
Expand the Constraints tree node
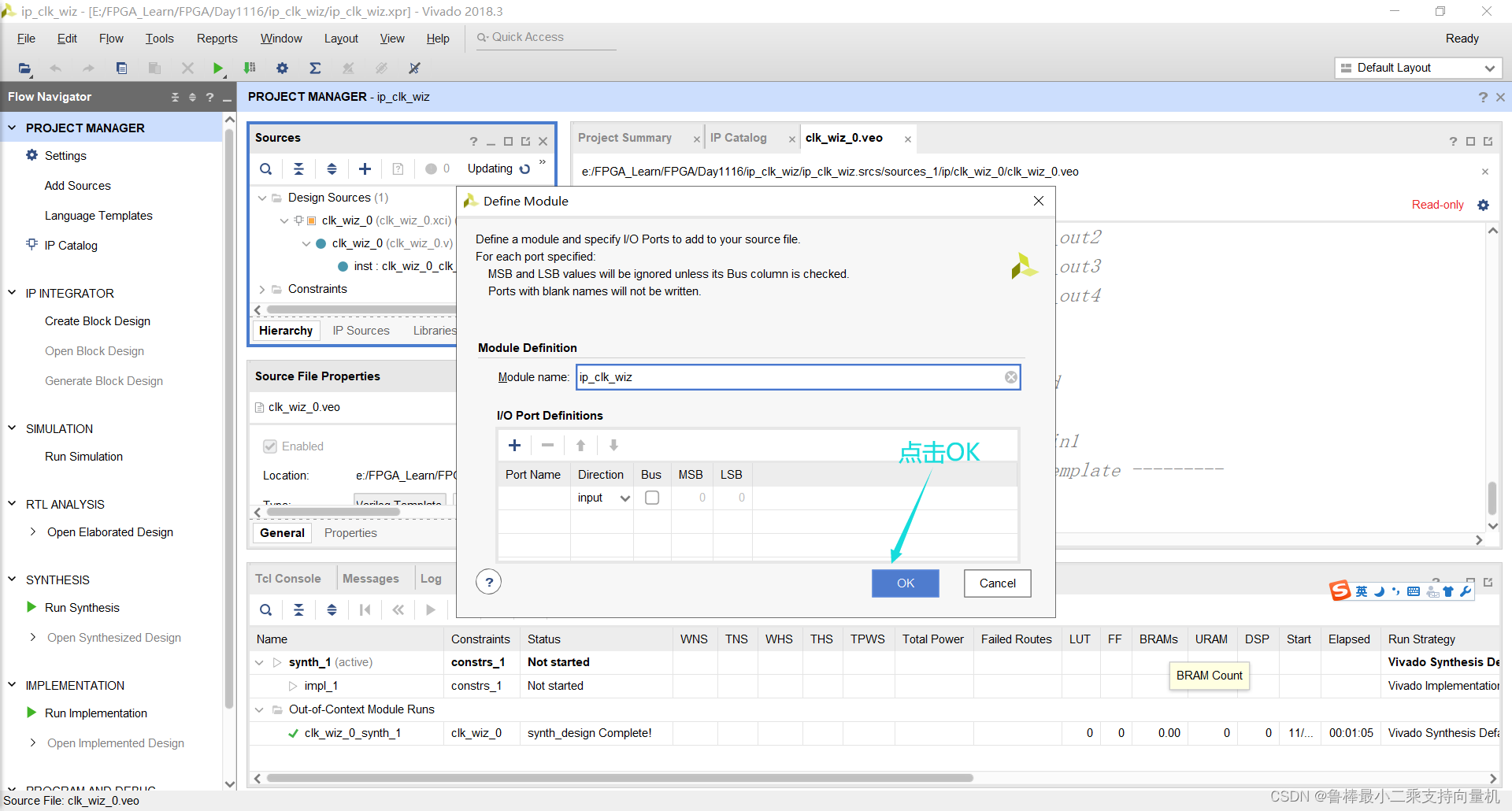(262, 289)
